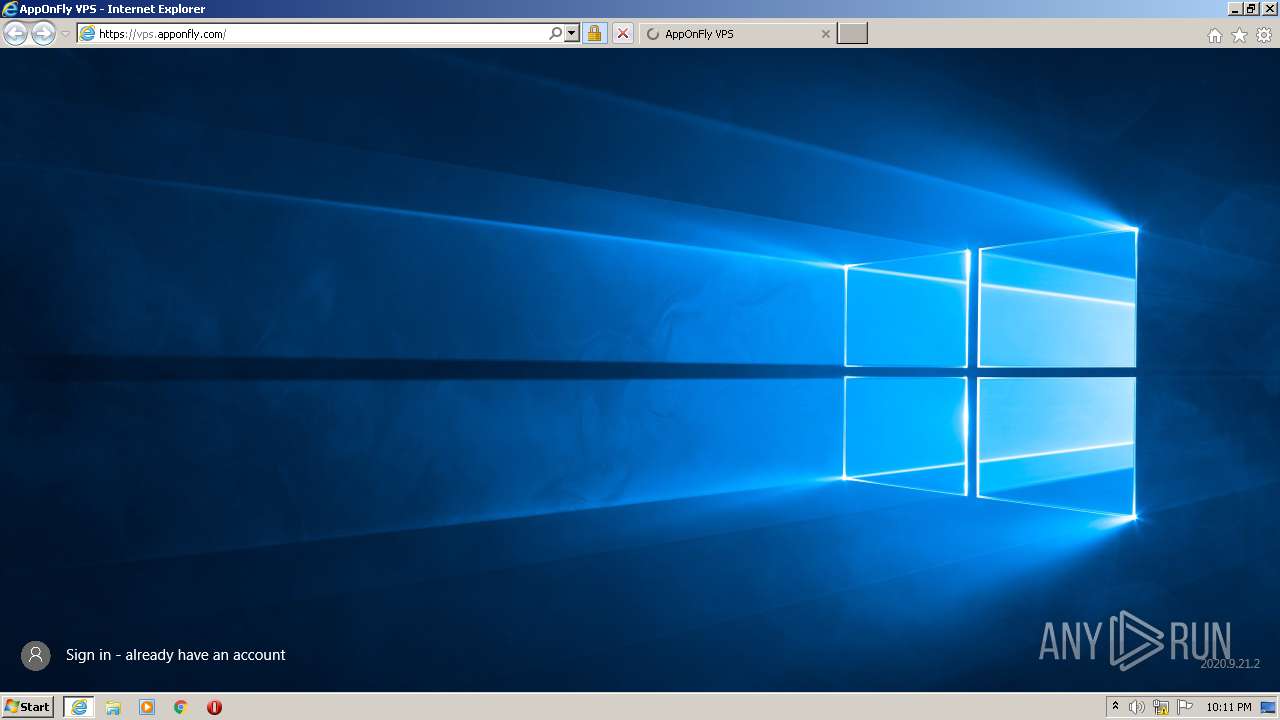Open the Windows Start menu
Image resolution: width=1280 pixels, height=720 pixels.
tap(27, 707)
